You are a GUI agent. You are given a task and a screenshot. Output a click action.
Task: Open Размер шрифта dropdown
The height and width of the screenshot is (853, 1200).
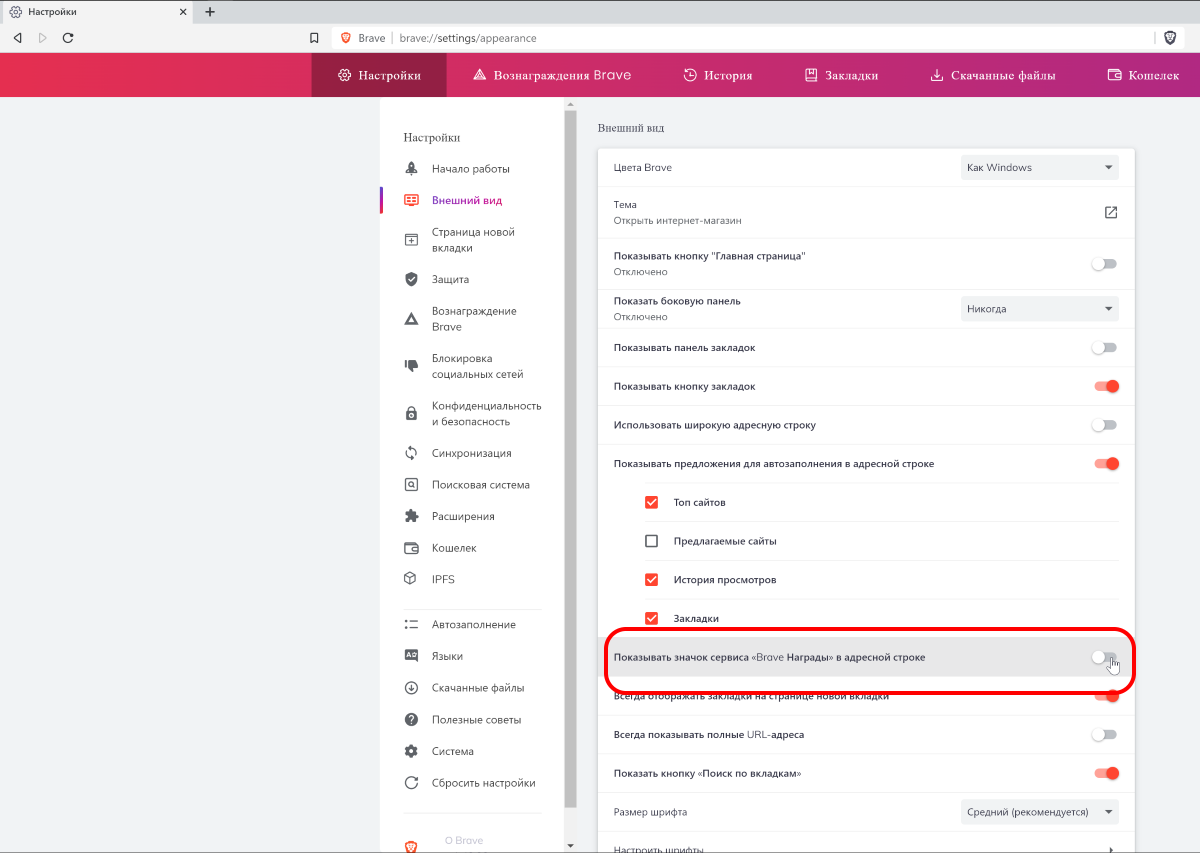pyautogui.click(x=1040, y=812)
